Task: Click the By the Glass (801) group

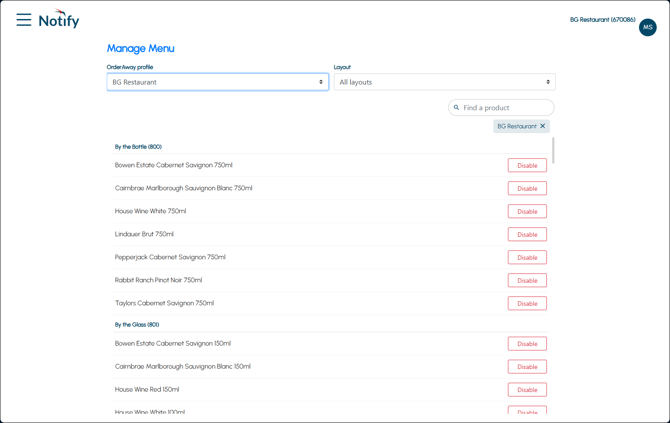Action: click(137, 325)
